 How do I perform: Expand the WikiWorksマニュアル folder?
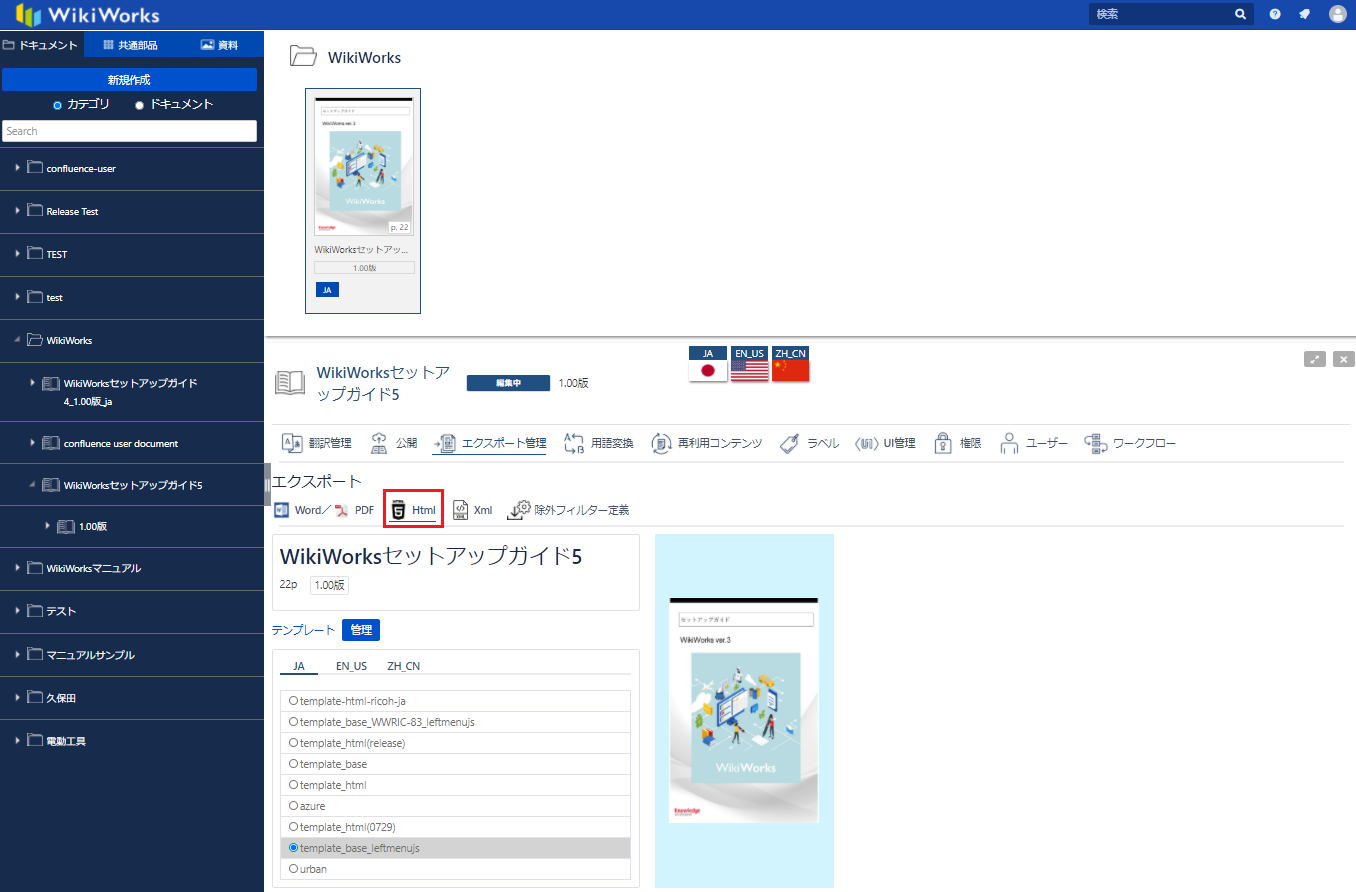pos(17,568)
